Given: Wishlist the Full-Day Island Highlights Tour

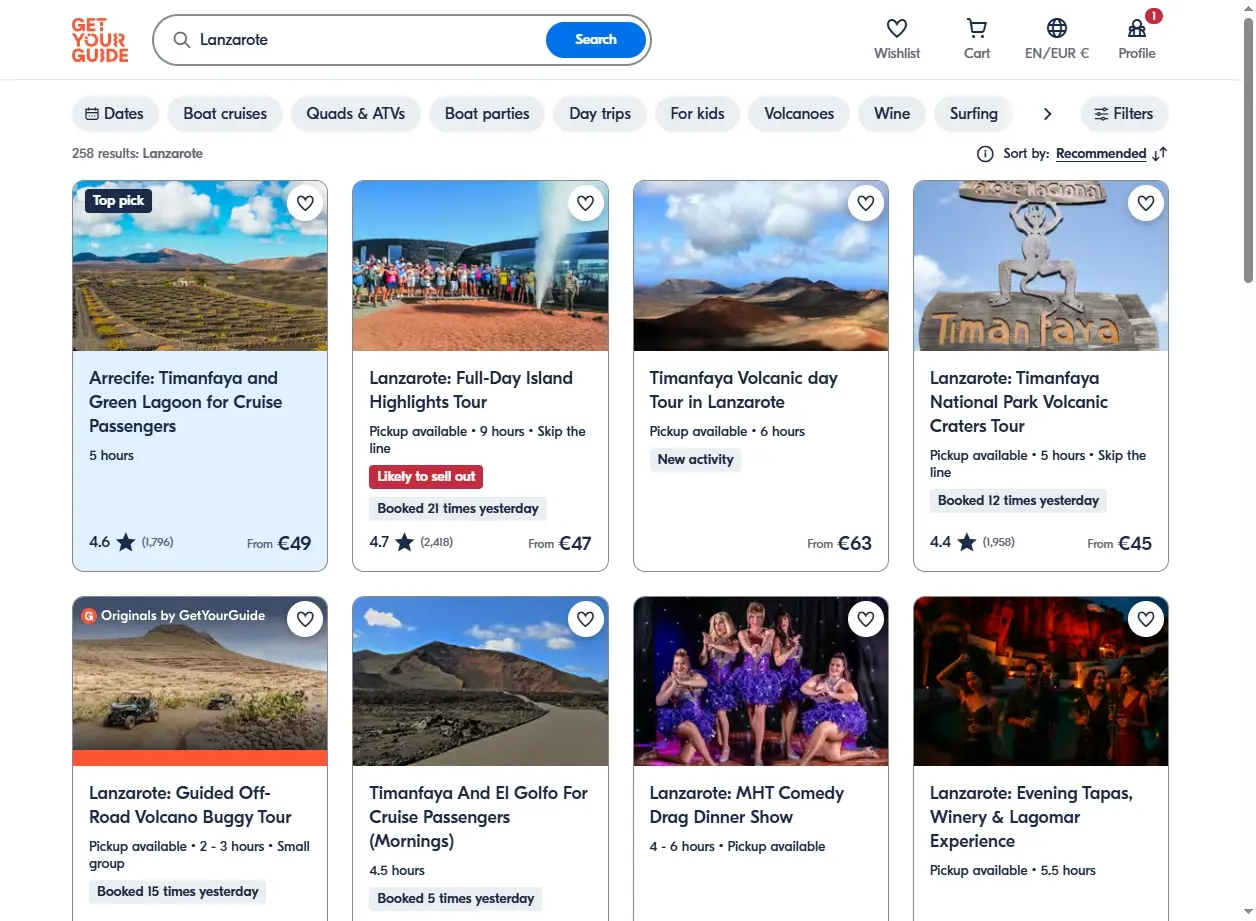Looking at the screenshot, I should click(585, 204).
